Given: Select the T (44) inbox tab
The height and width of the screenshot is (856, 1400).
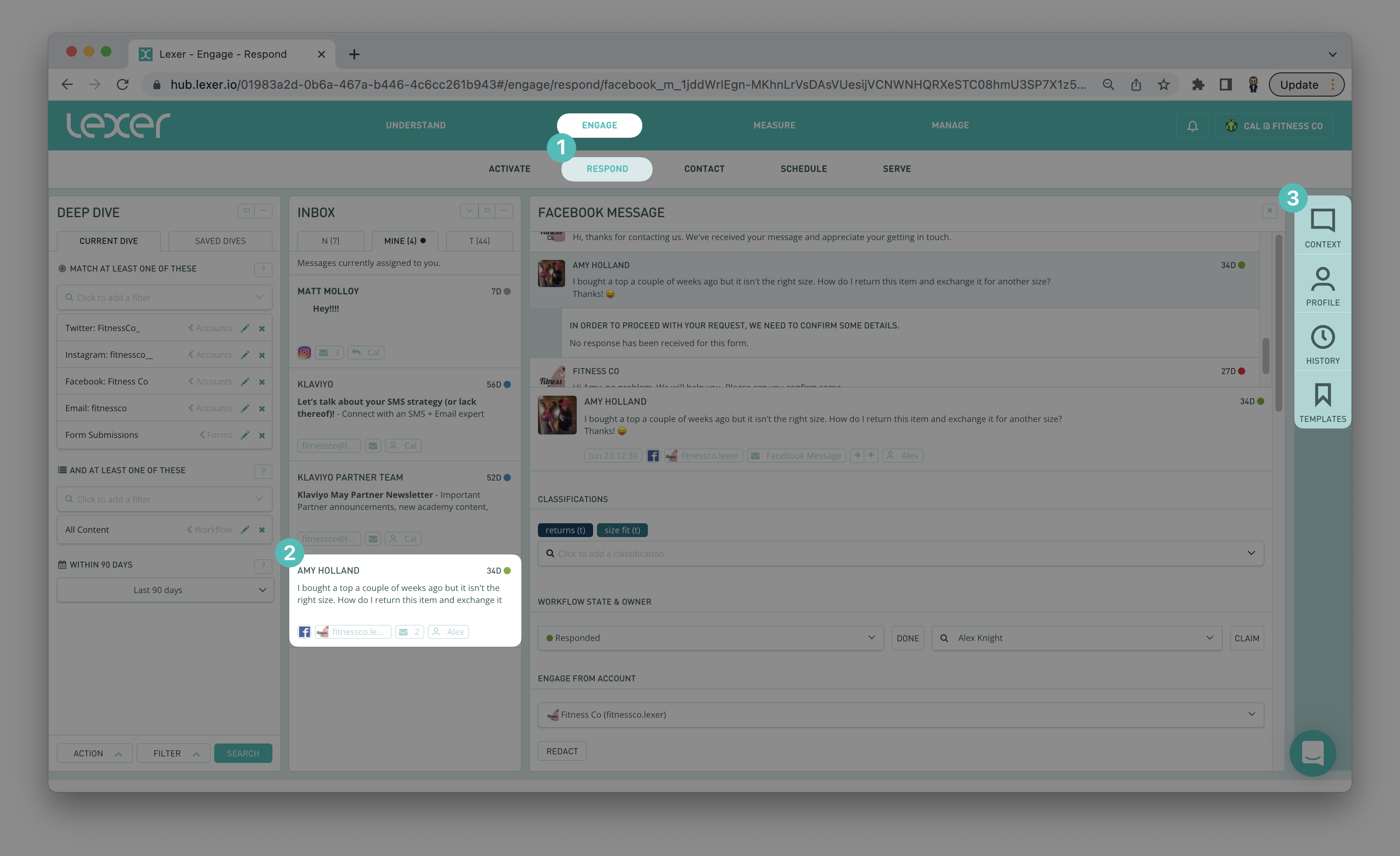Looking at the screenshot, I should coord(479,241).
